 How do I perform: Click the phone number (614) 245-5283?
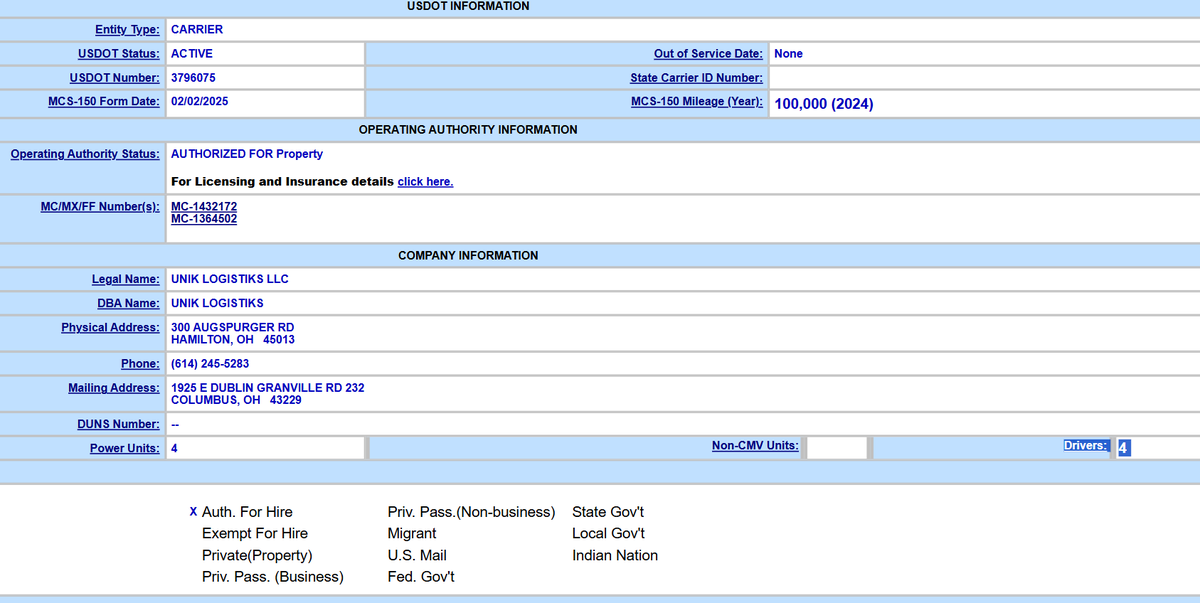pos(210,364)
